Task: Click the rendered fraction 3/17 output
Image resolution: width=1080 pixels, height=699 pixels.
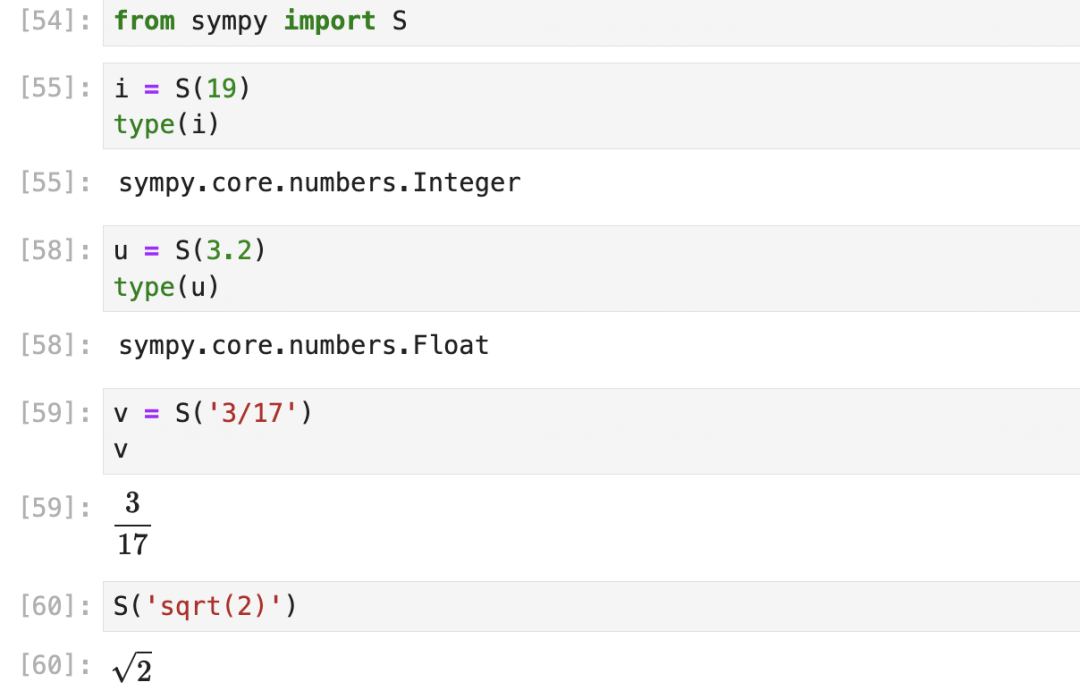Action: (132, 523)
